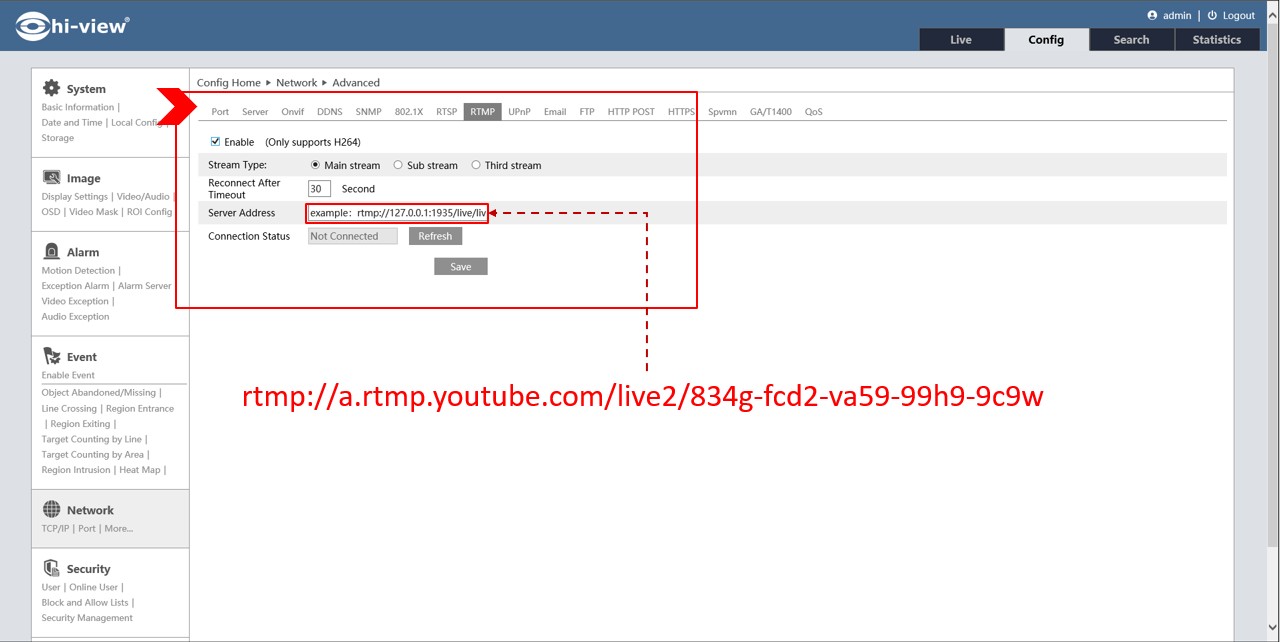This screenshot has width=1280, height=642.
Task: Click the Server Address input field
Action: pyautogui.click(x=397, y=213)
